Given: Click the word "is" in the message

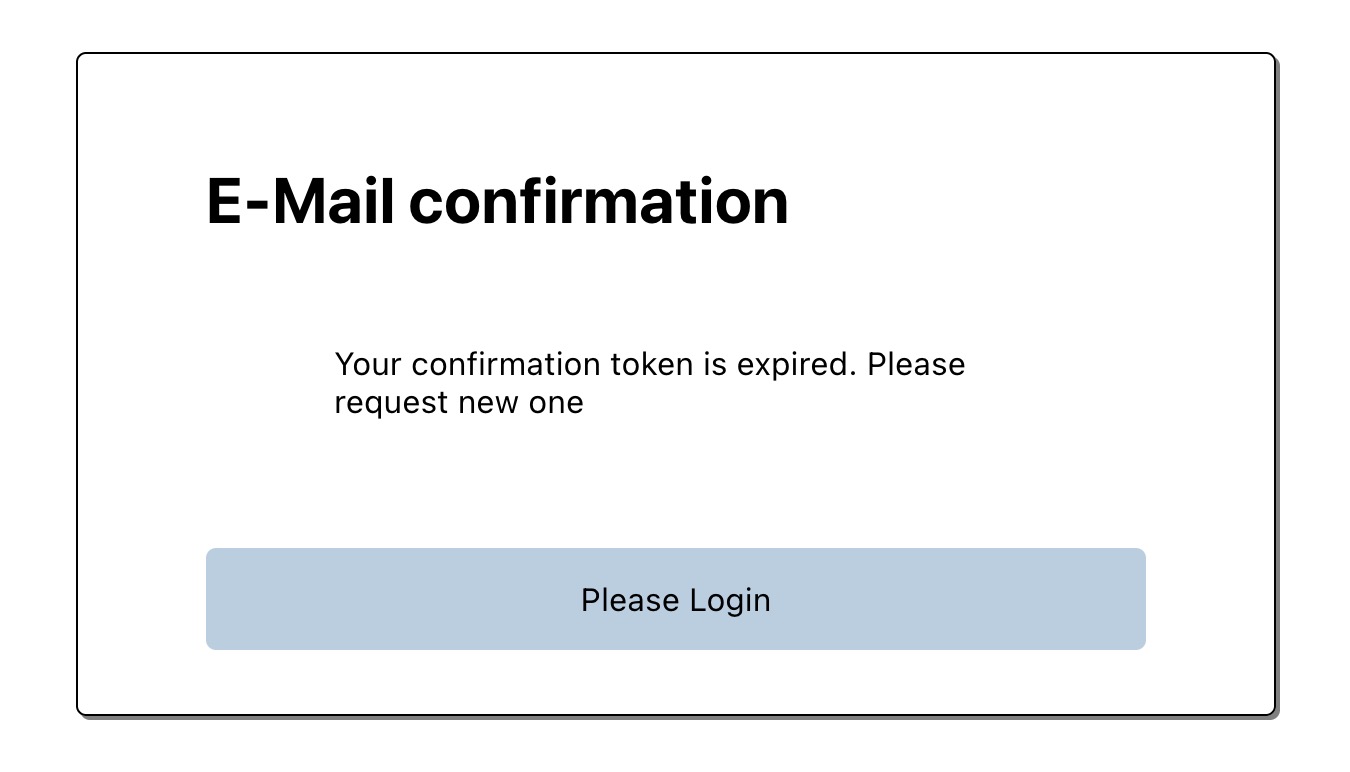Looking at the screenshot, I should (714, 364).
